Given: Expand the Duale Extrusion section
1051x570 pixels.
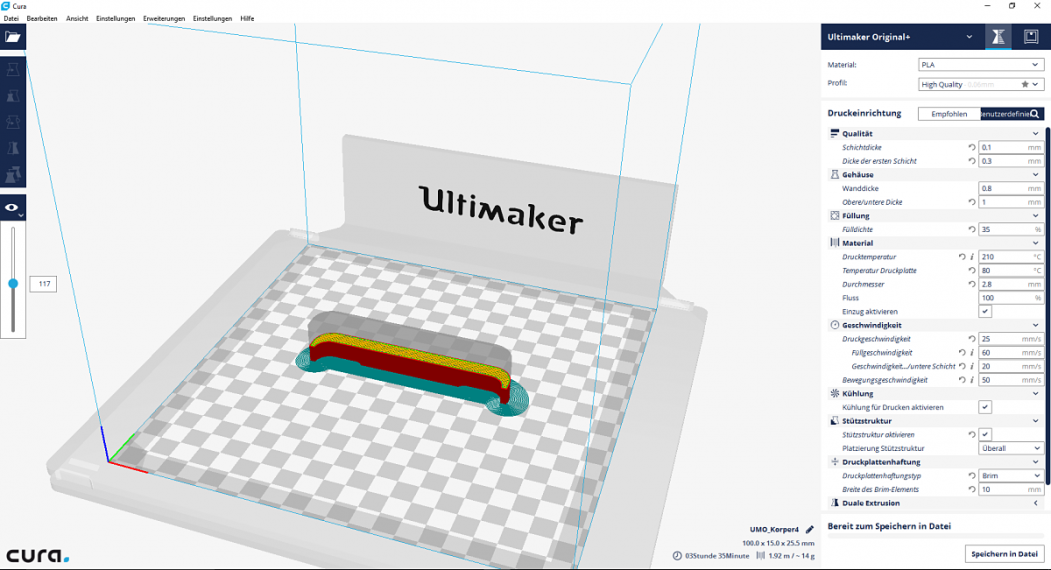Looking at the screenshot, I should 935,503.
